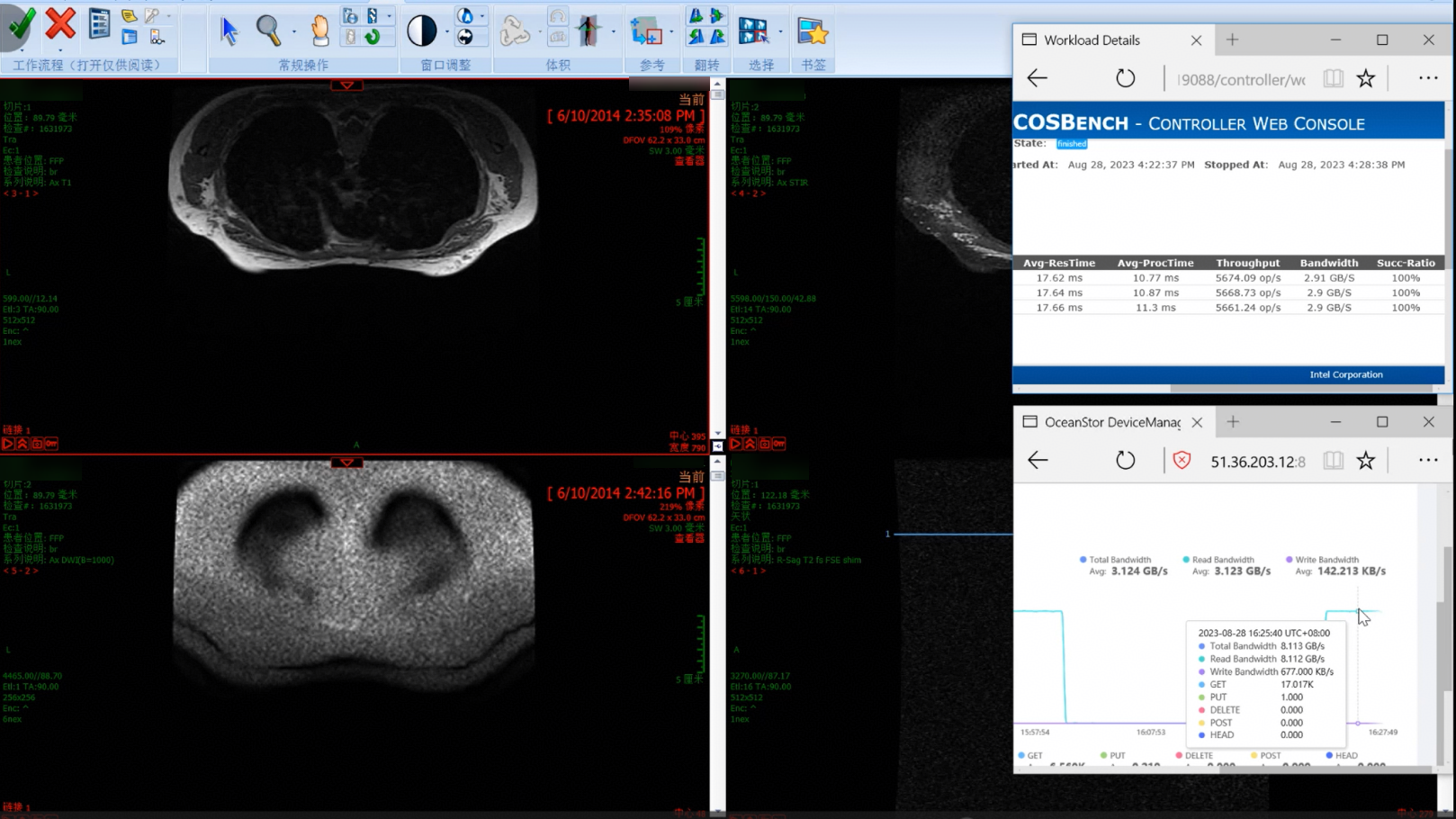Click the reference lines icon
Viewport: 1456px width, 819px height.
coord(646,31)
